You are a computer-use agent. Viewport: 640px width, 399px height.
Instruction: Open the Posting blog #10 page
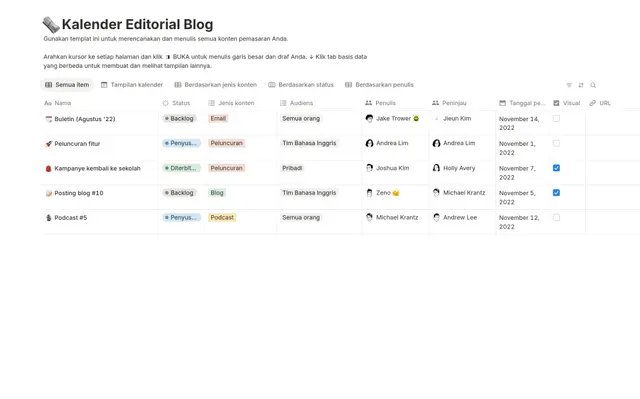[79, 193]
